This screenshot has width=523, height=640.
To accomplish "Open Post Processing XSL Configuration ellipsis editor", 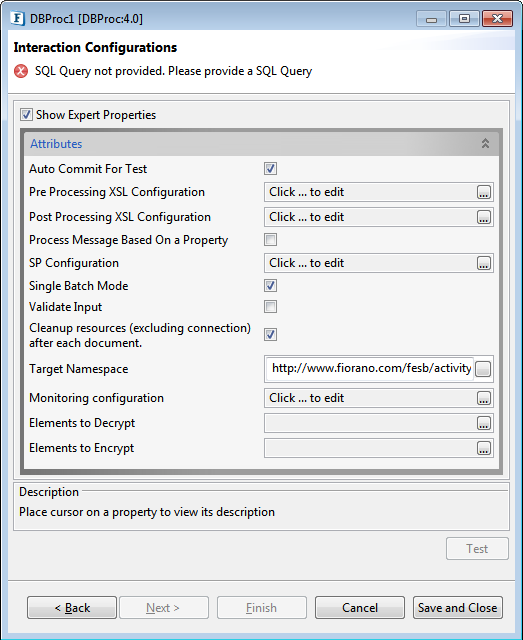I will click(x=483, y=217).
